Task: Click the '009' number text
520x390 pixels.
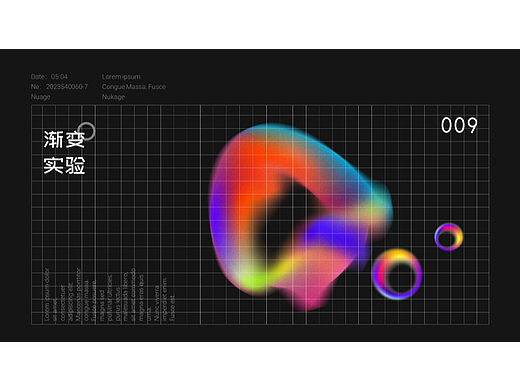Action: point(459,125)
